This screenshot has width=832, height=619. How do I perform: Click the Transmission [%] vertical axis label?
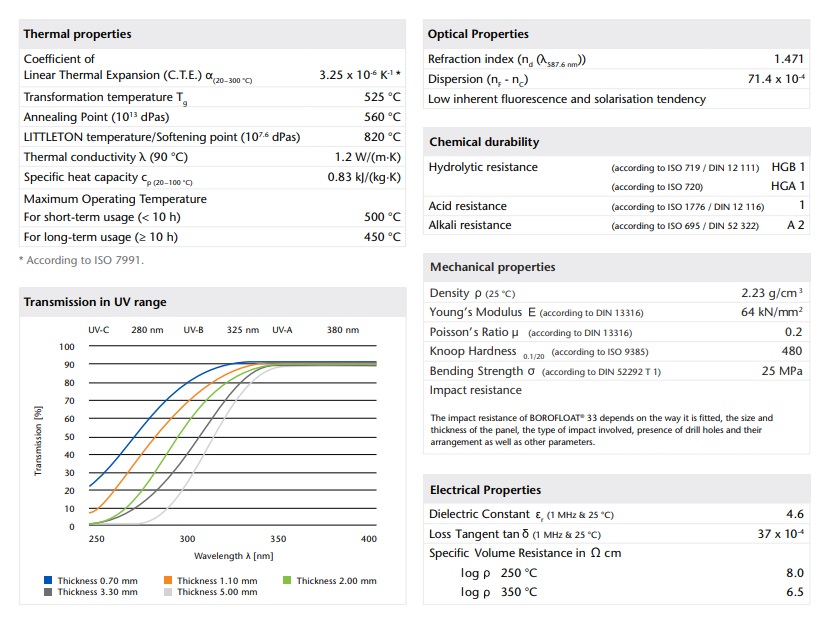coord(38,440)
